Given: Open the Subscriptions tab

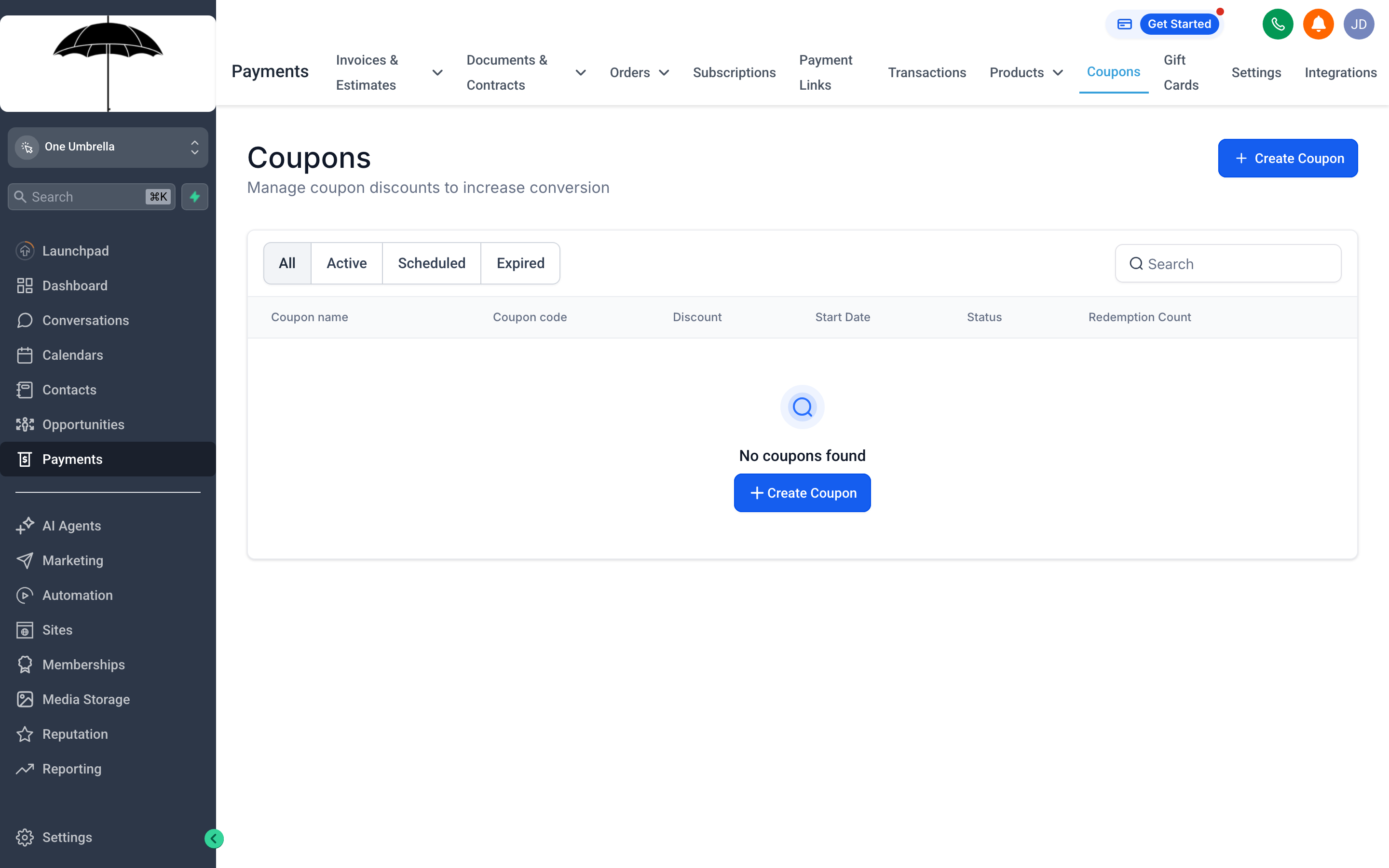Looking at the screenshot, I should tap(734, 72).
